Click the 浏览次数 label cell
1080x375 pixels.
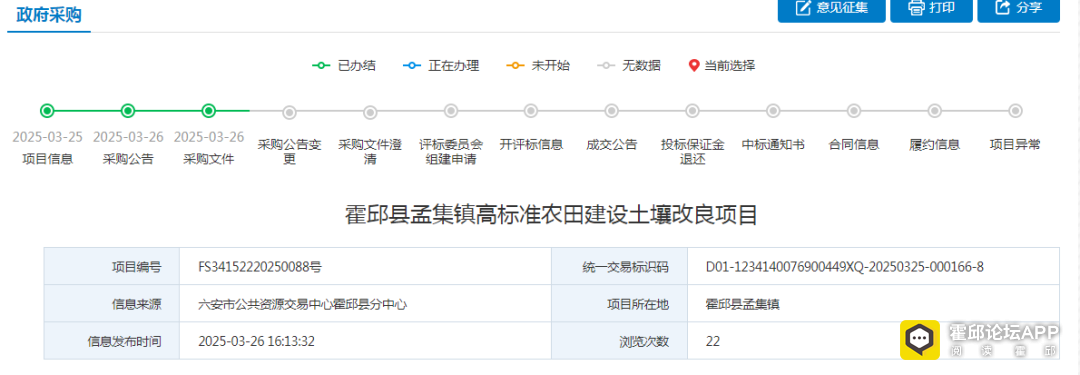tap(619, 341)
